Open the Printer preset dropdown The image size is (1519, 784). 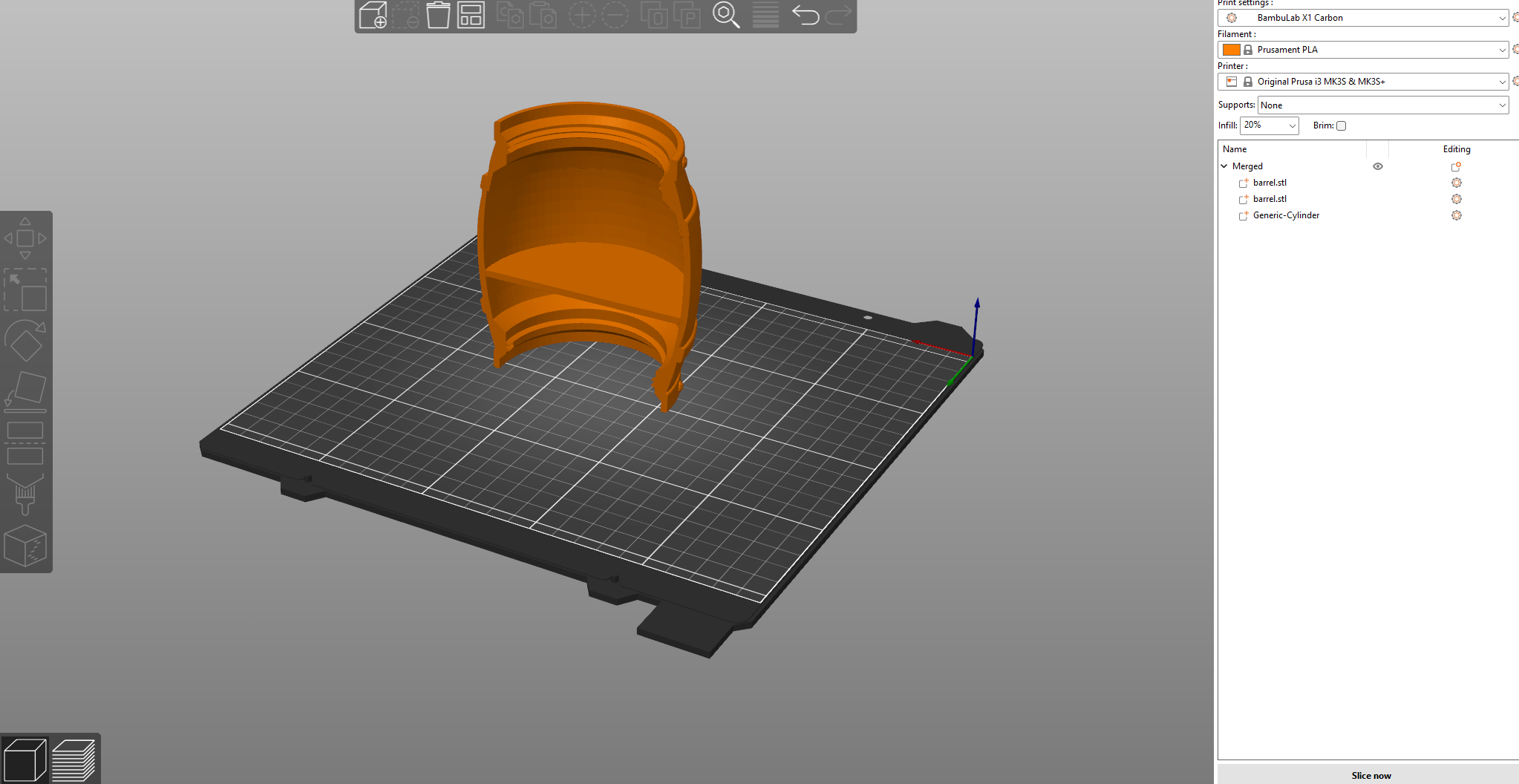[1363, 82]
